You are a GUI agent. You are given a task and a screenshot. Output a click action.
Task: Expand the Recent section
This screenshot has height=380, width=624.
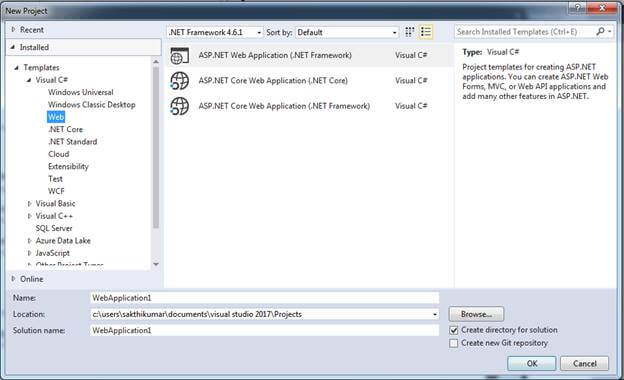[13, 29]
